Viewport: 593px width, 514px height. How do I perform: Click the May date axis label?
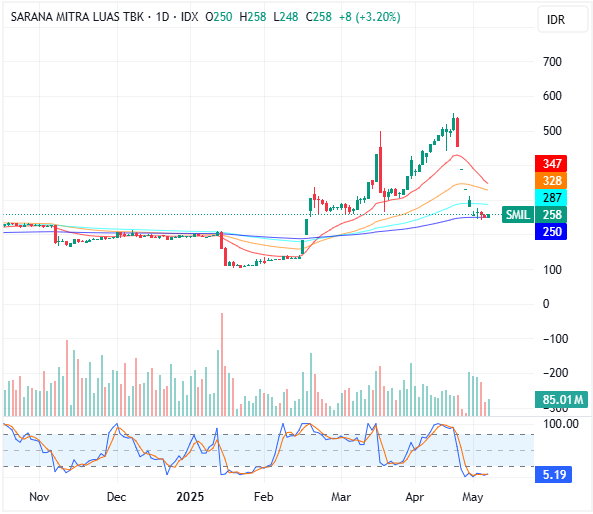[x=473, y=497]
